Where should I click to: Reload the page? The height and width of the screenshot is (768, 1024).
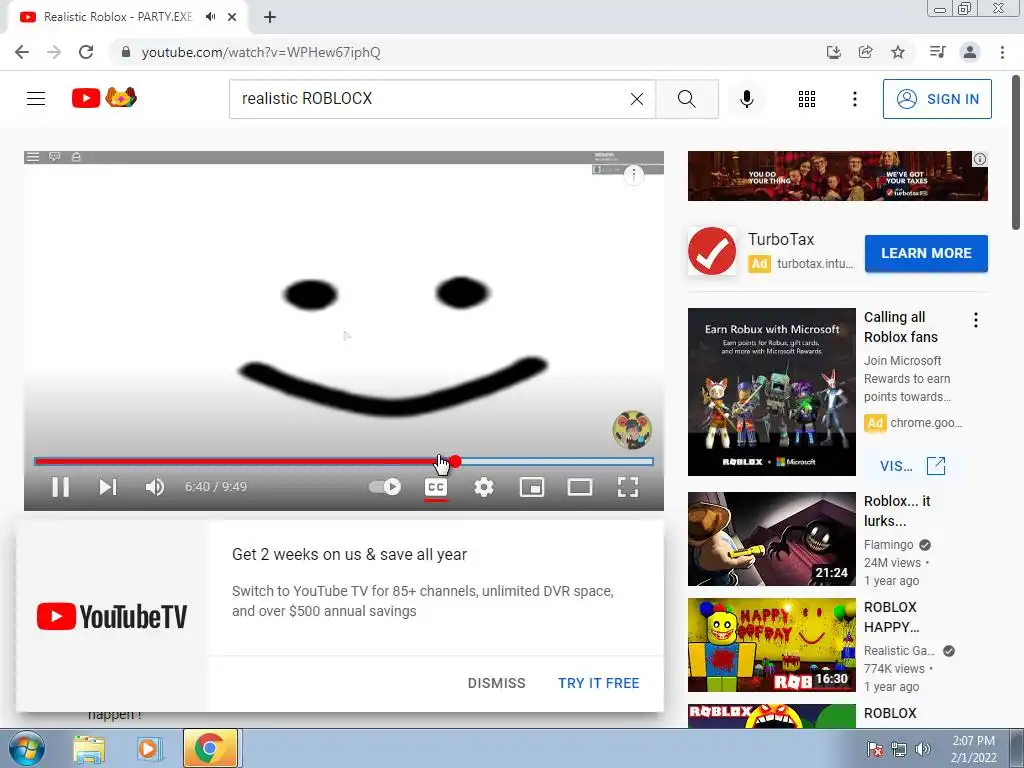(86, 52)
